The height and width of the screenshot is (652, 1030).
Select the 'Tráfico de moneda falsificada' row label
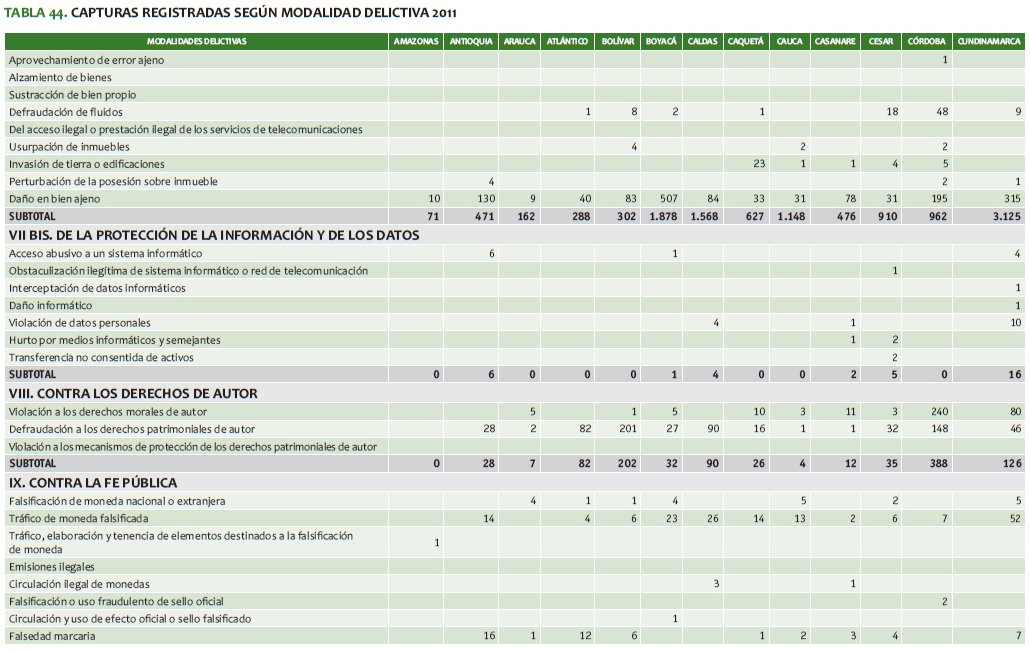[x=78, y=518]
